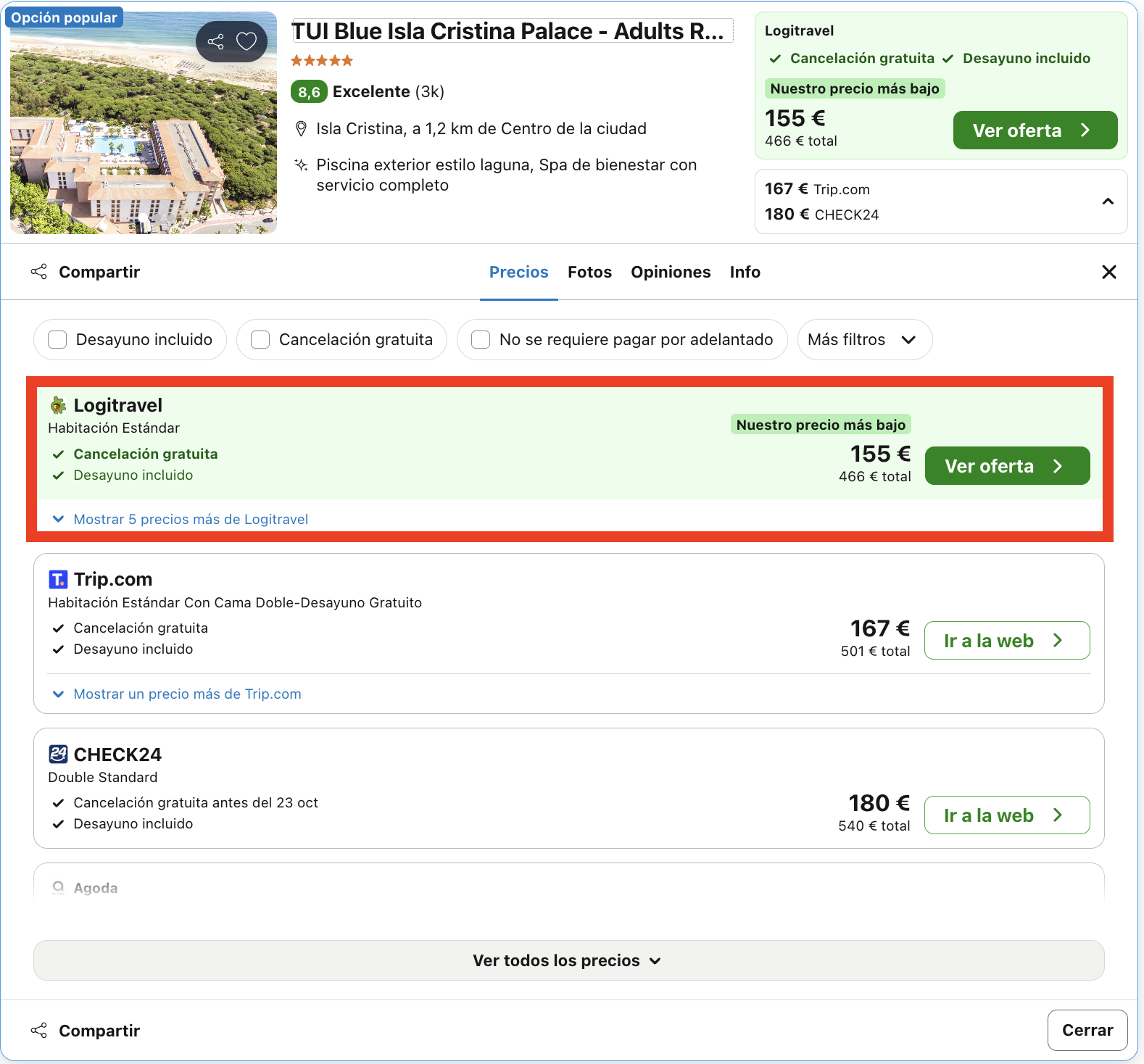The width and height of the screenshot is (1144, 1064).
Task: Click the Agoda provider row
Action: 568,883
